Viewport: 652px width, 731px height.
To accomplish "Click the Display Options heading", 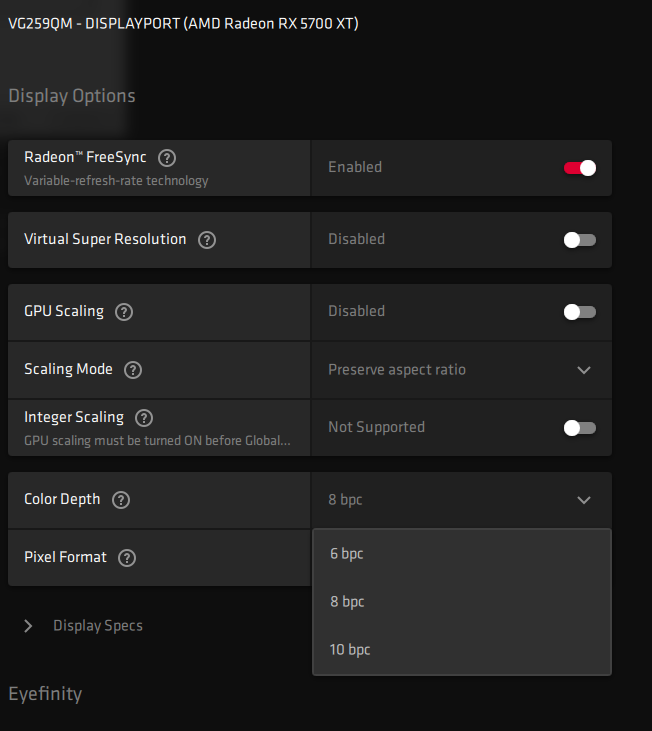I will pyautogui.click(x=72, y=96).
